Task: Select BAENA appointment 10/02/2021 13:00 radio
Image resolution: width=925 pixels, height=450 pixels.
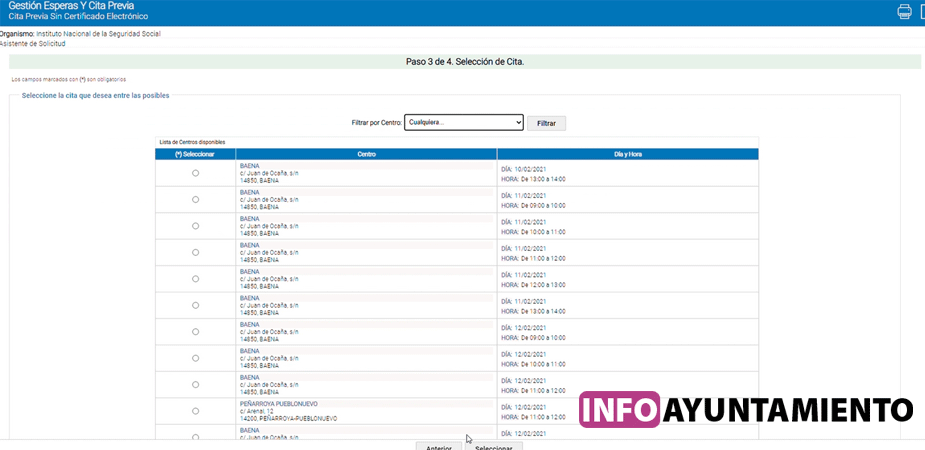Action: pyautogui.click(x=195, y=173)
